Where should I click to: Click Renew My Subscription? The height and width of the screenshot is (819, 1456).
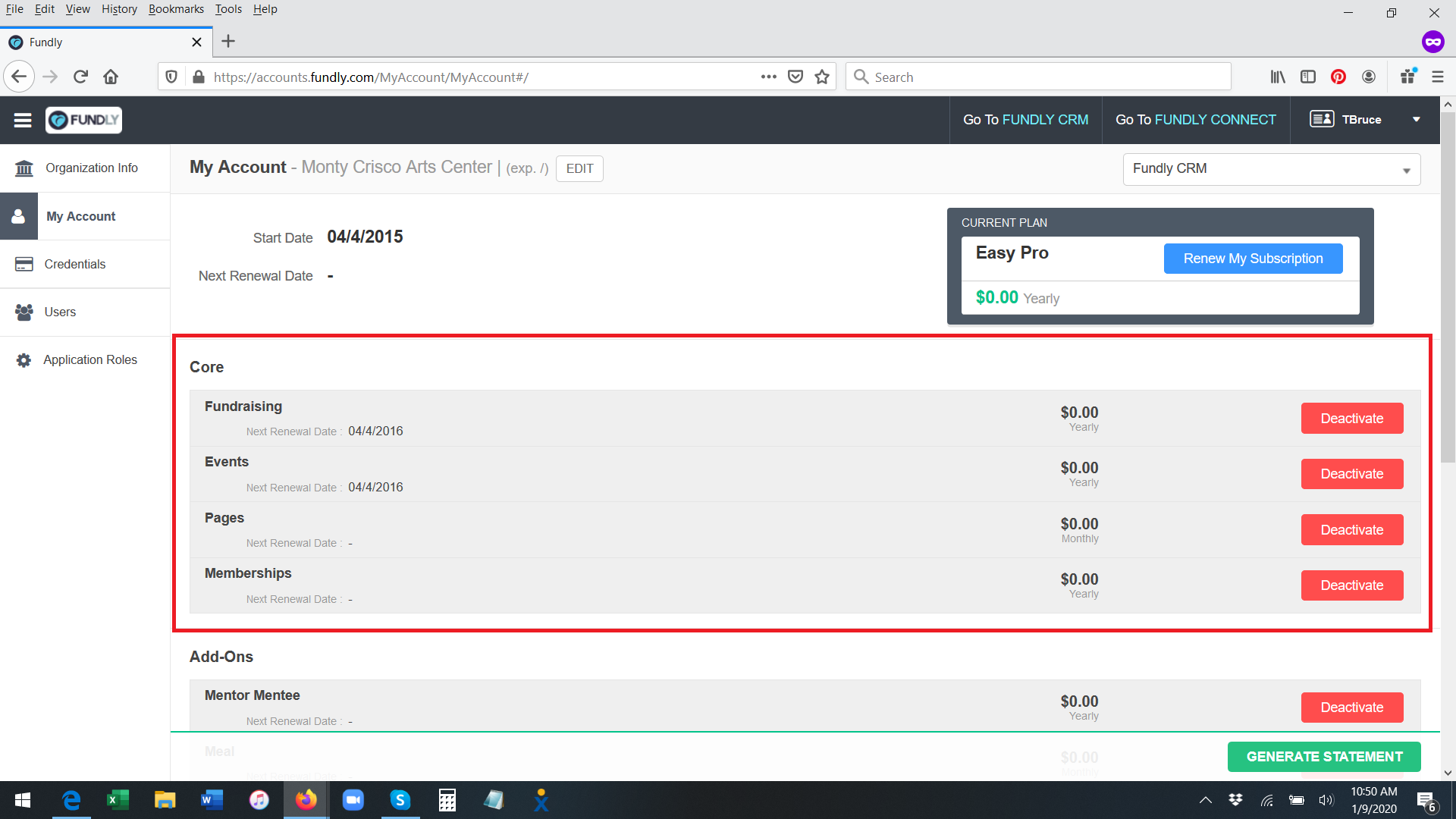tap(1253, 259)
